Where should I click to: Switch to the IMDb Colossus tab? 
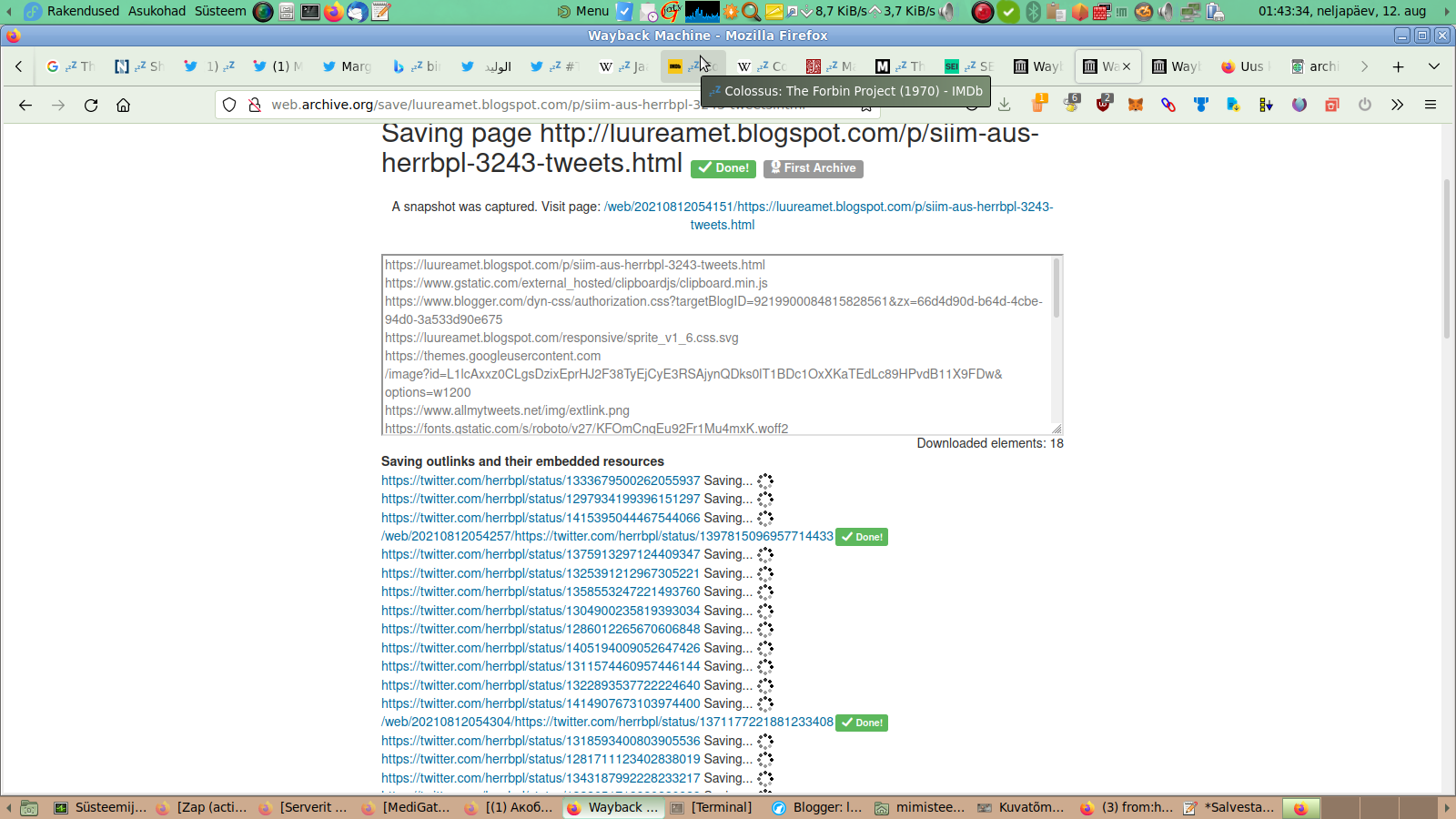click(693, 66)
